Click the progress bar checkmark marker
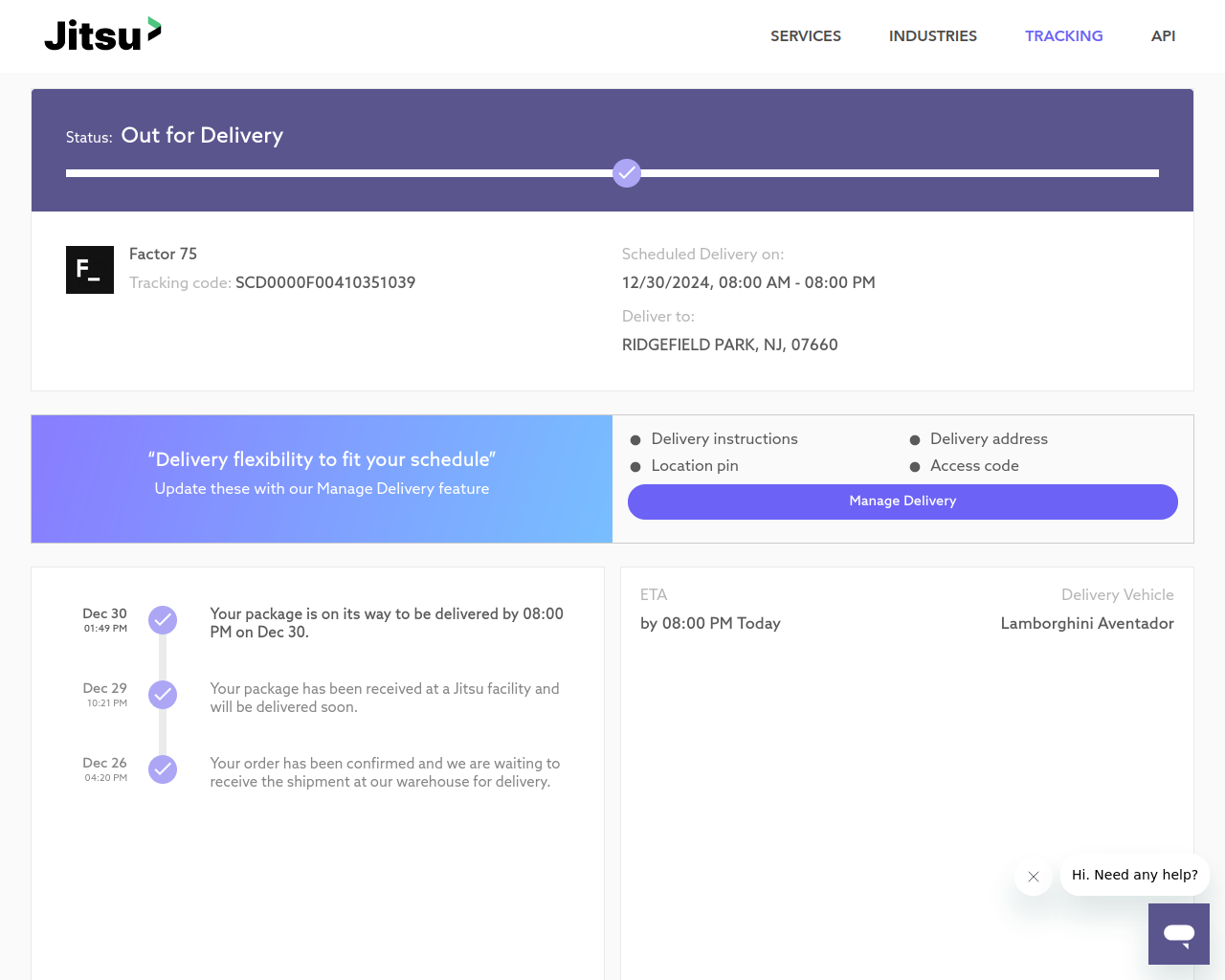 tap(627, 173)
